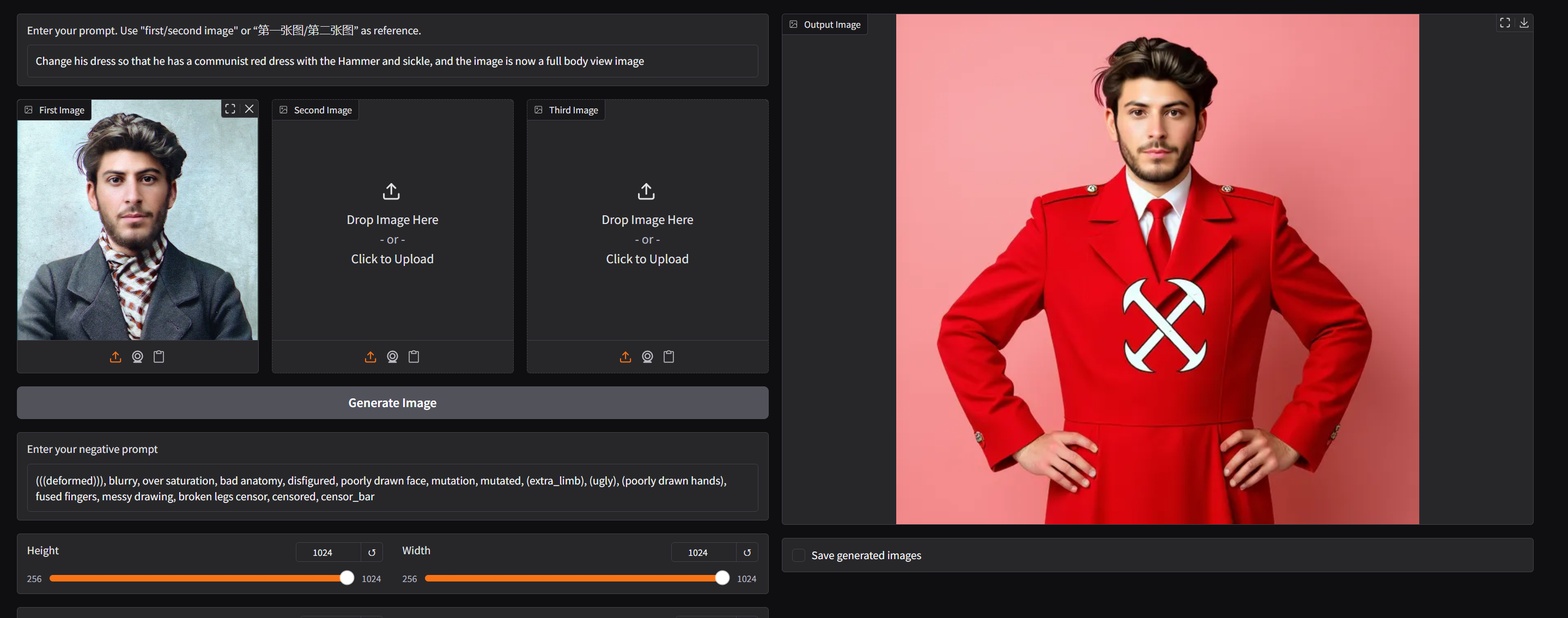Open webcam capture under Third Image
This screenshot has width=1568, height=618.
point(648,357)
